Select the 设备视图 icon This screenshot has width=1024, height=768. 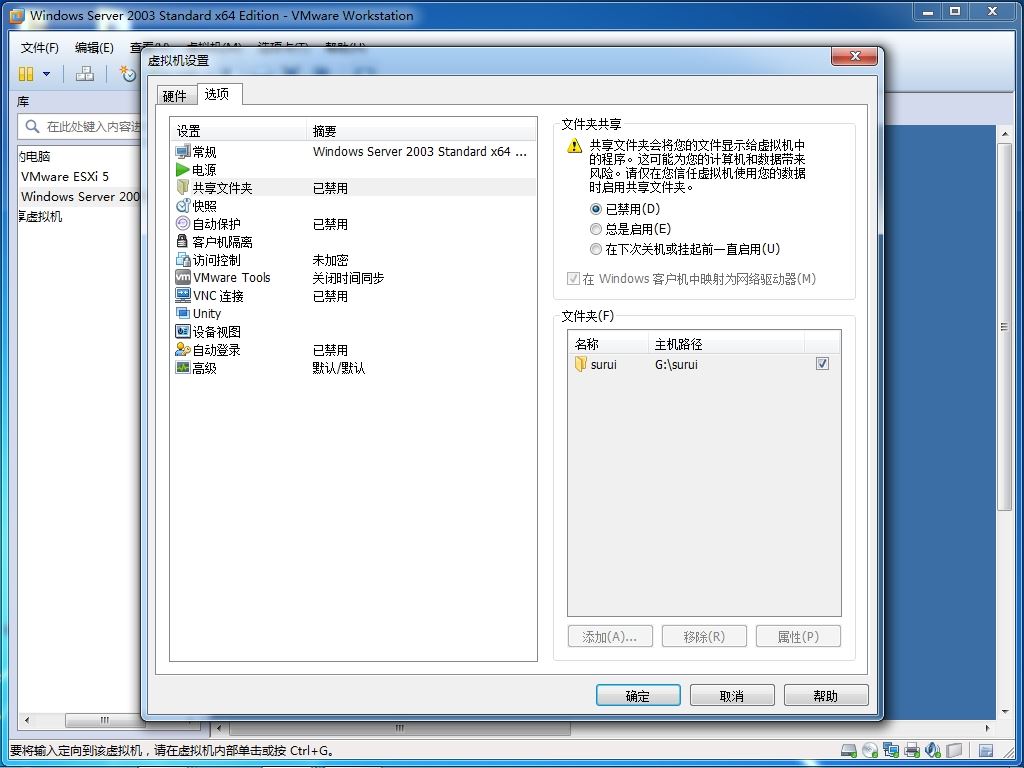click(x=183, y=331)
